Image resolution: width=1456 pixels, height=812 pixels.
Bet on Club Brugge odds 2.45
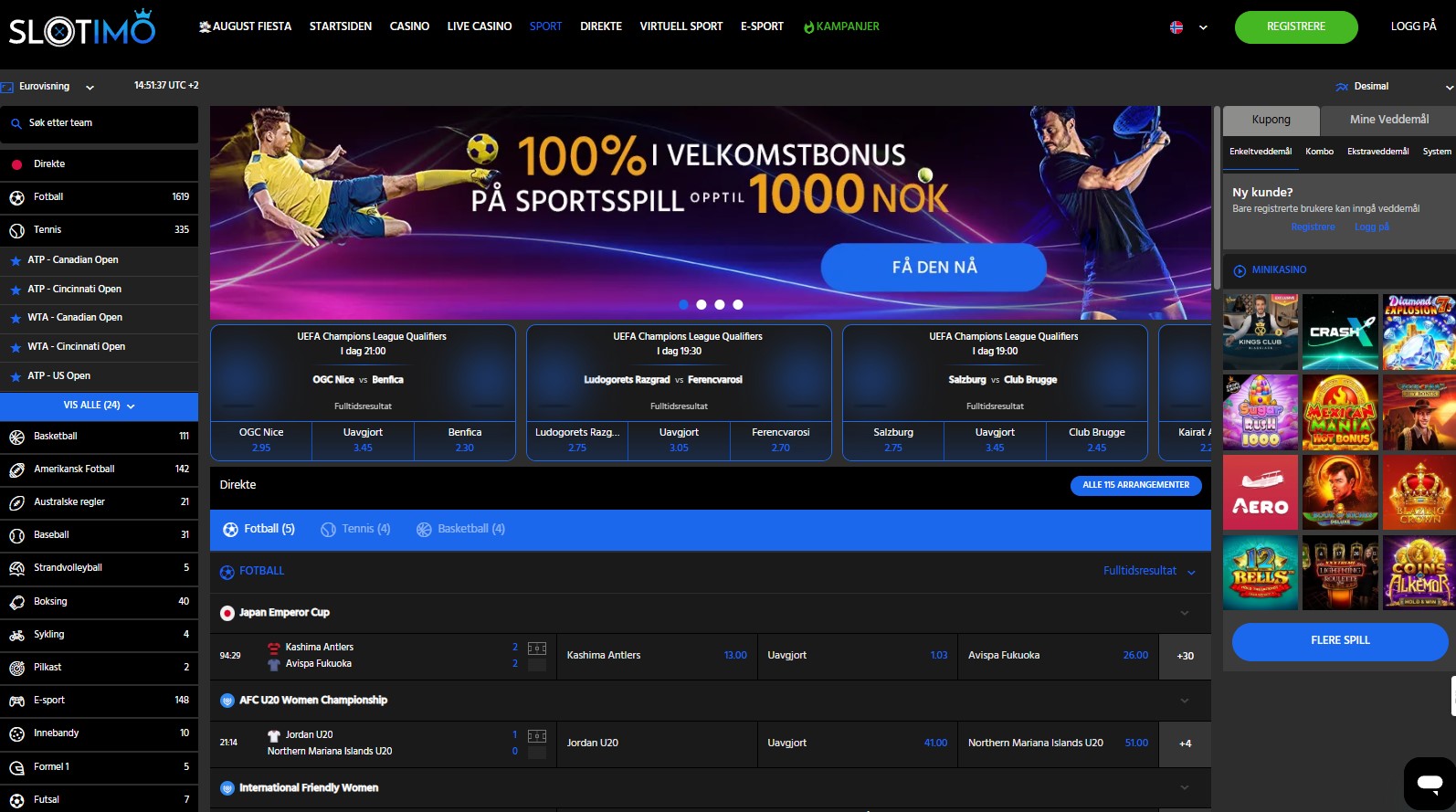coord(1096,441)
